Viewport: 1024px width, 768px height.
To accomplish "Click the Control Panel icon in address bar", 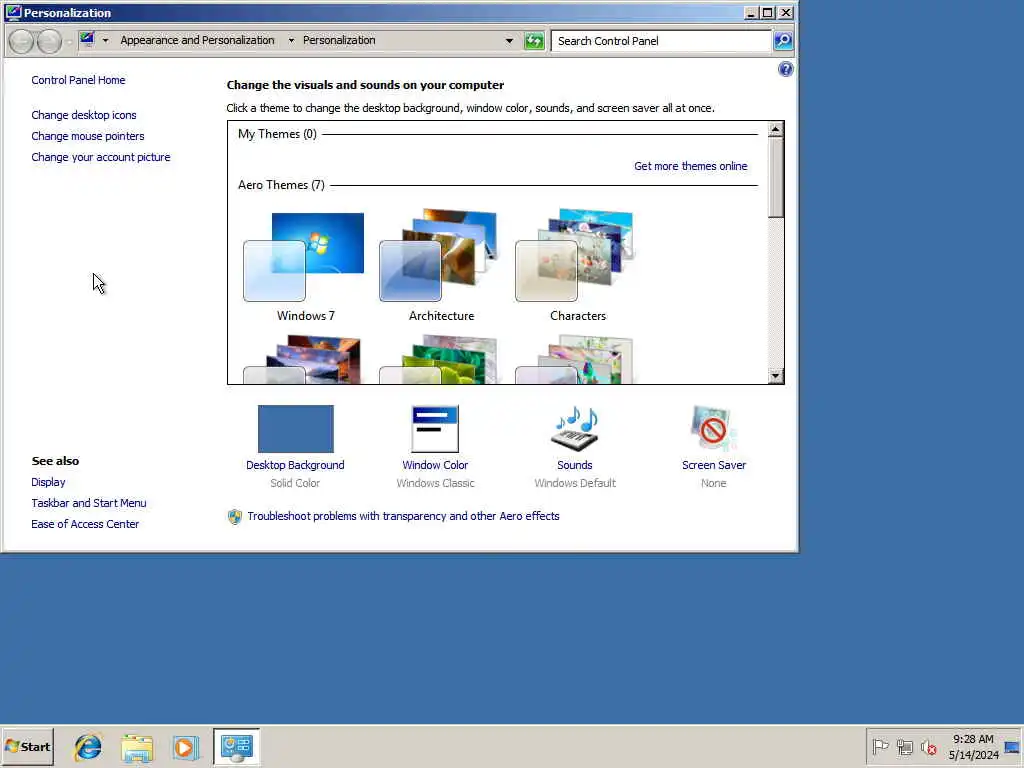I will pyautogui.click(x=87, y=40).
